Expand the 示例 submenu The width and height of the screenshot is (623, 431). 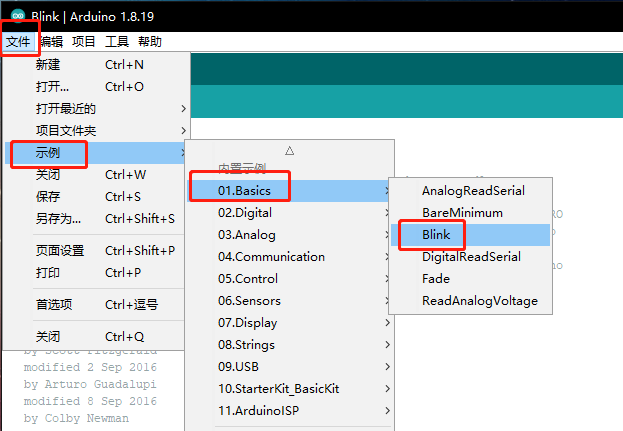[95, 153]
